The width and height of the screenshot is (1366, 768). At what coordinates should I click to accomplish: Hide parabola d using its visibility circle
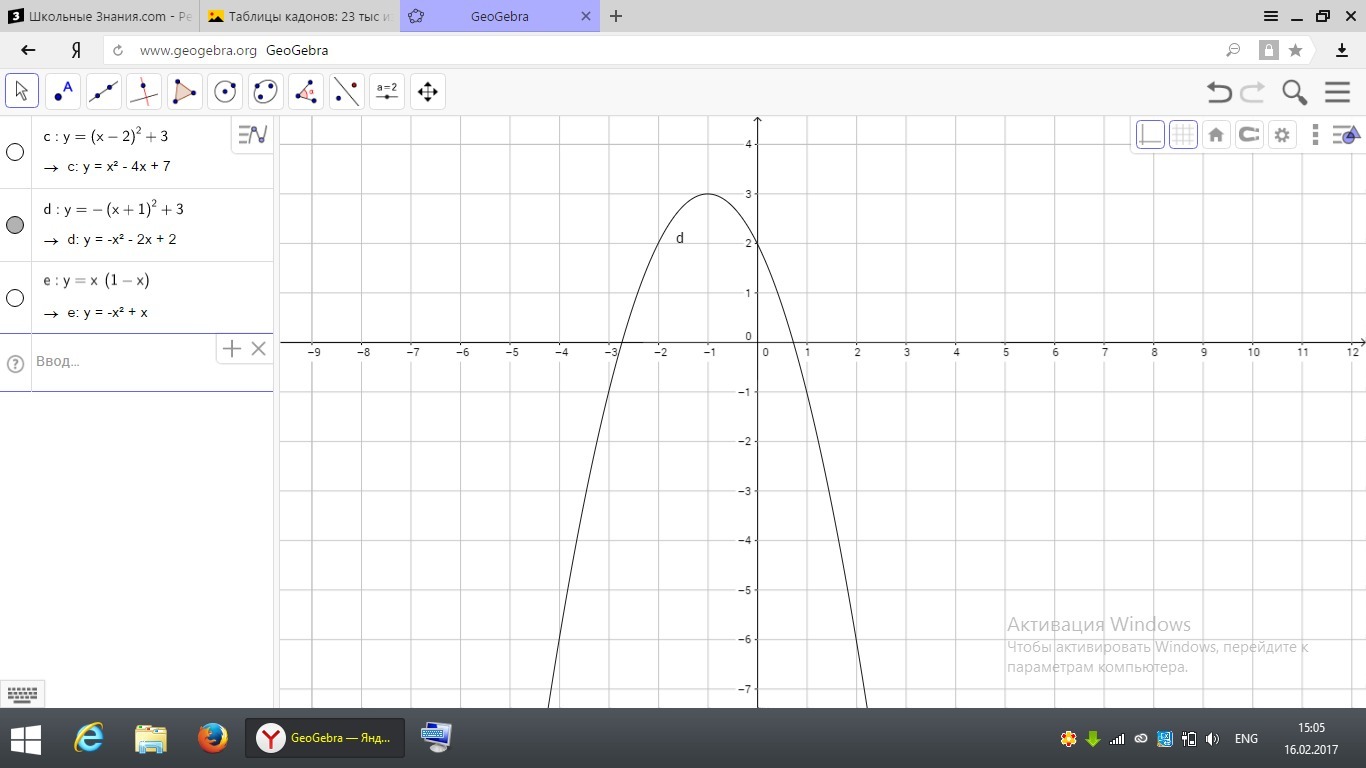[15, 225]
